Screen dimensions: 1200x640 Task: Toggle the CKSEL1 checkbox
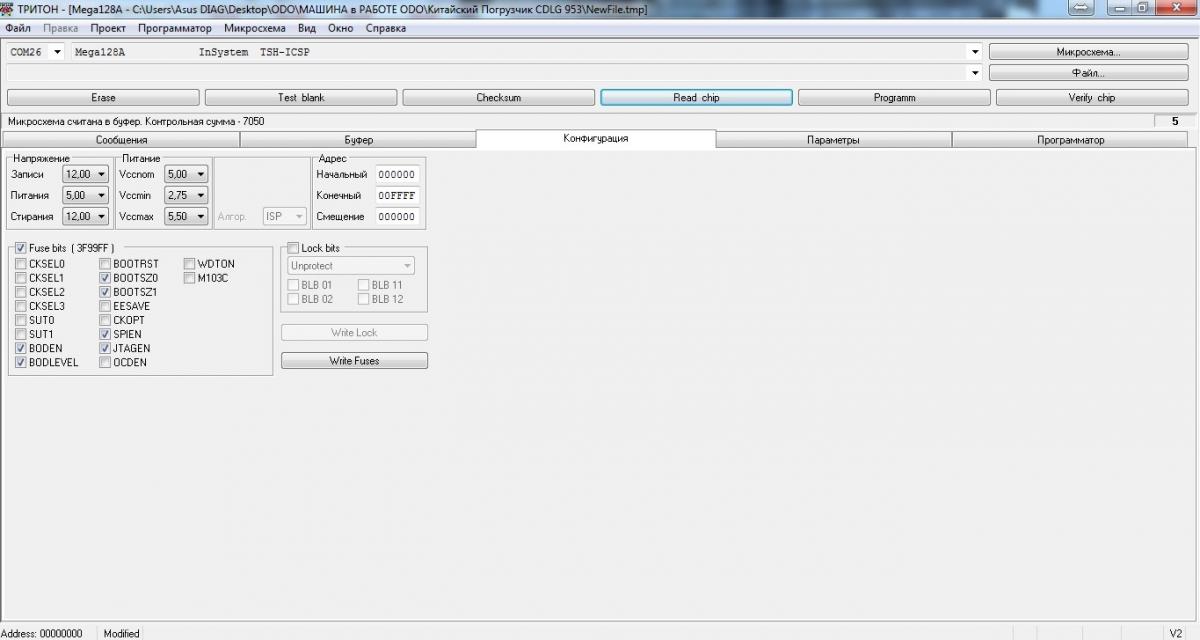21,278
